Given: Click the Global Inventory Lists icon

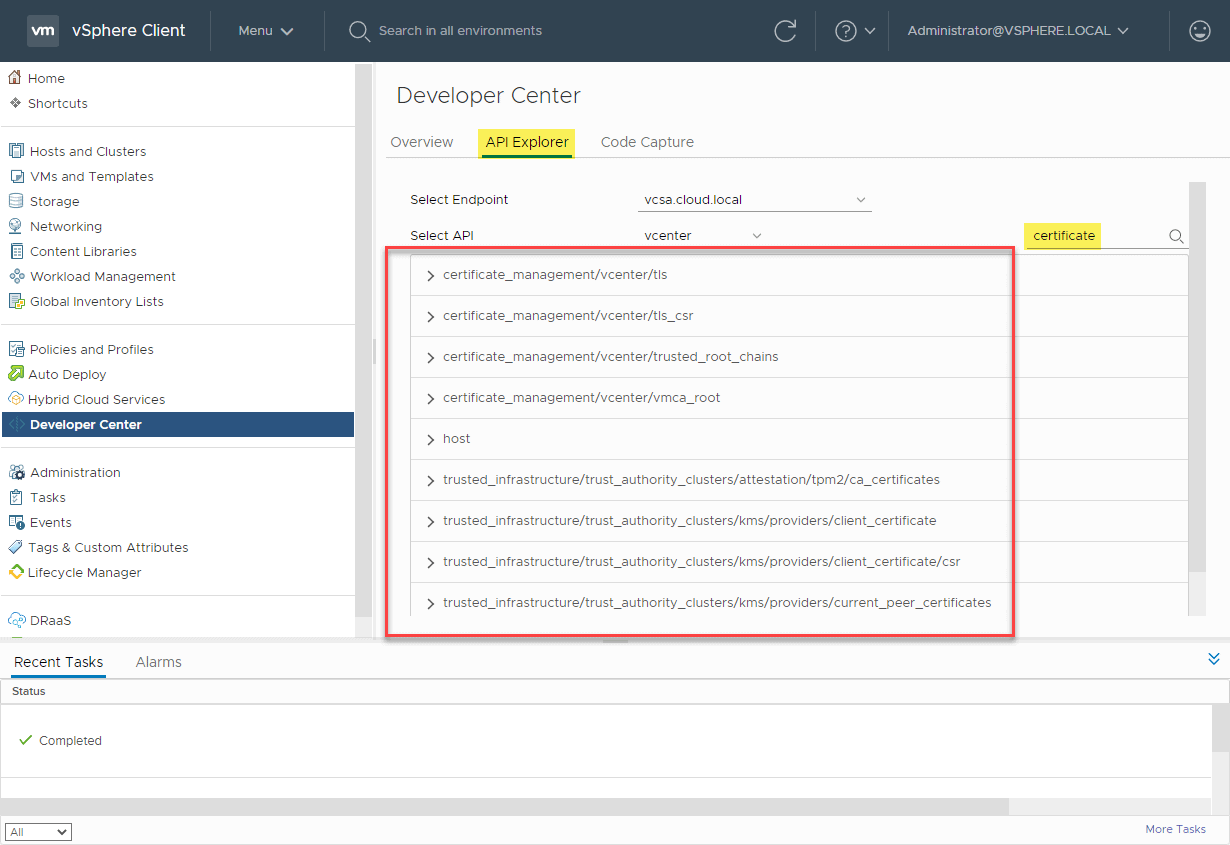Looking at the screenshot, I should coord(16,301).
